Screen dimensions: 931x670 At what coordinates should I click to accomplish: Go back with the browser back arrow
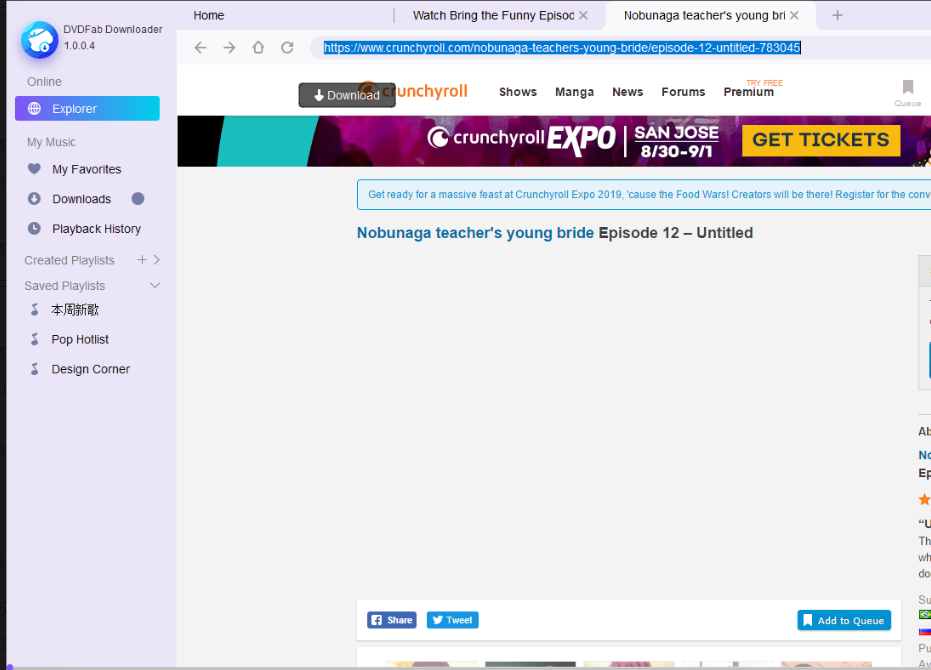click(201, 48)
